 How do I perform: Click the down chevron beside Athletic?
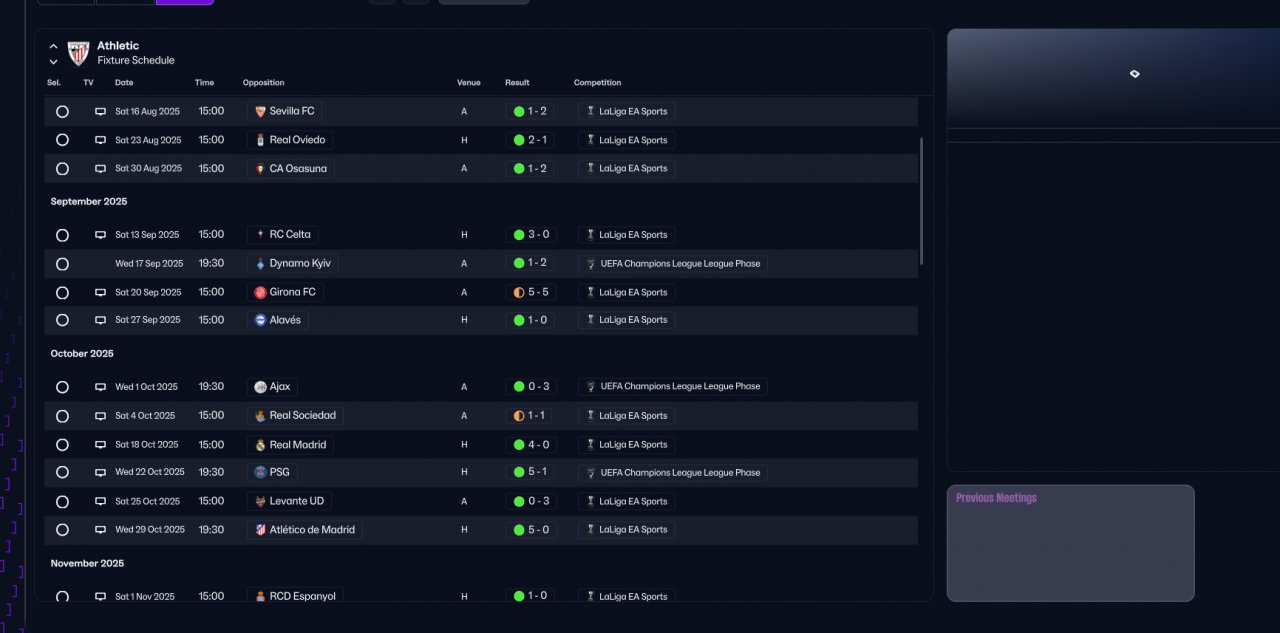(x=54, y=61)
